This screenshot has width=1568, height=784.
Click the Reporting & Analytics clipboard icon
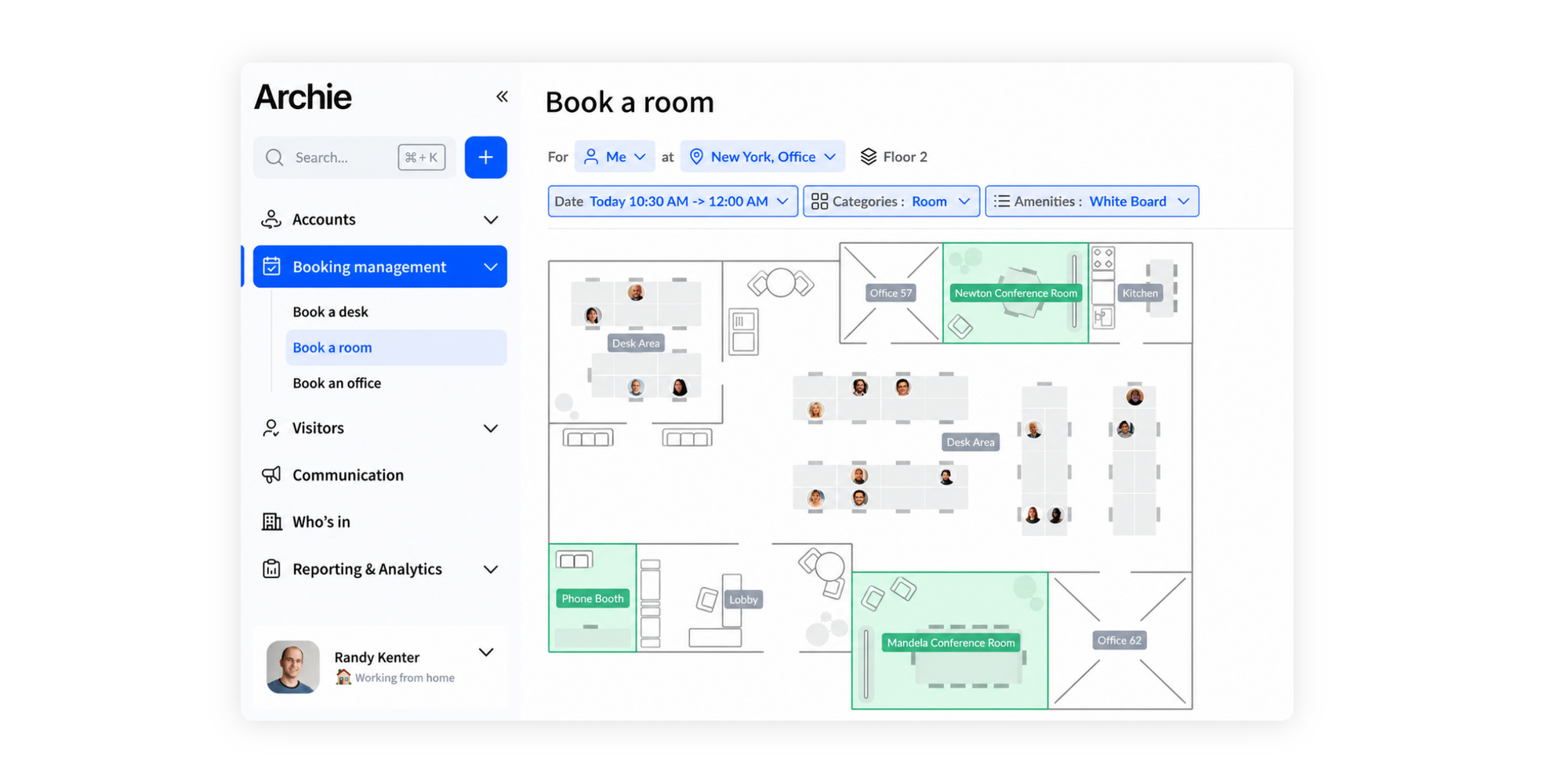click(x=271, y=569)
